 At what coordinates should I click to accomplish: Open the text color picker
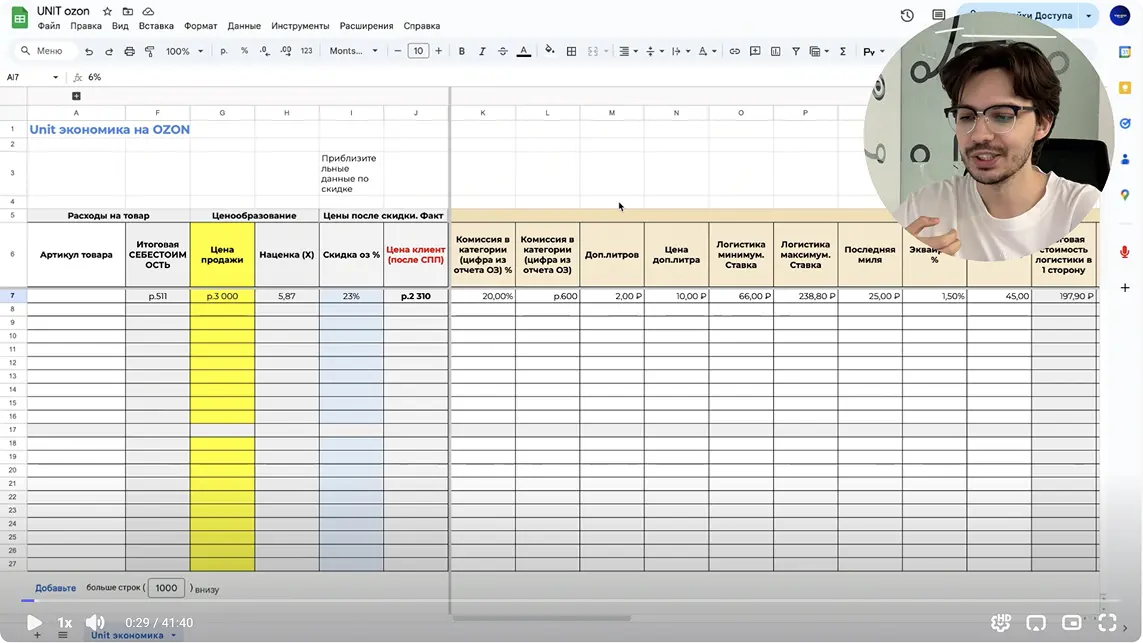[x=523, y=51]
